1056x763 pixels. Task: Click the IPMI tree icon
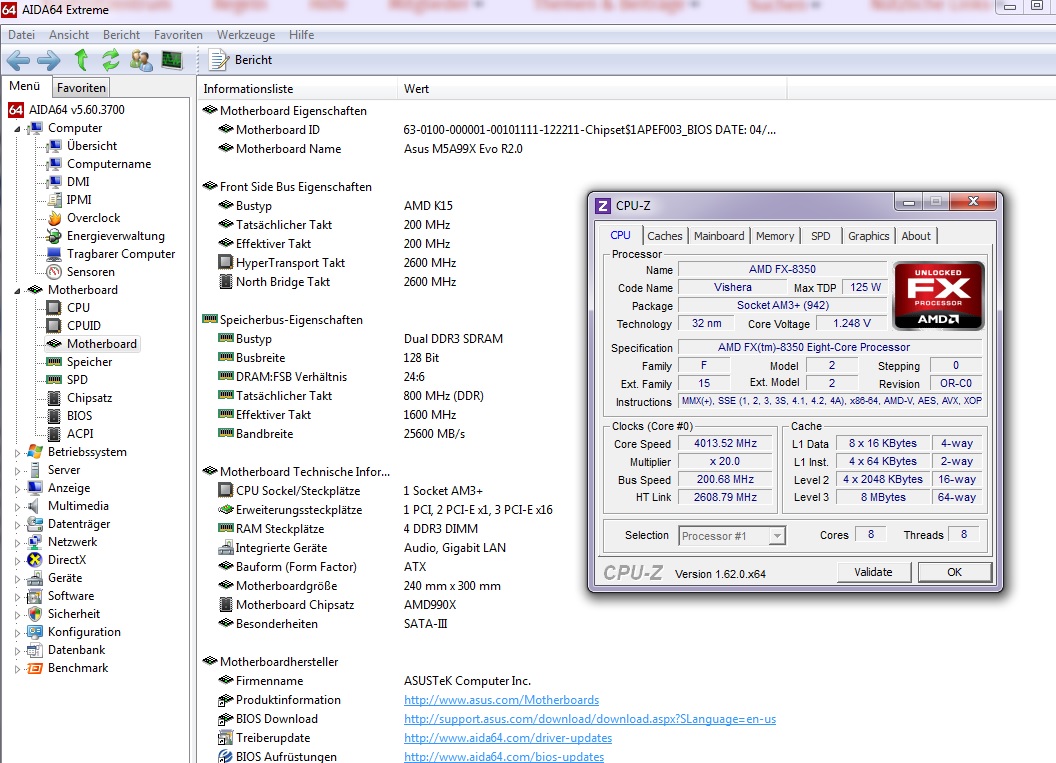coord(54,200)
